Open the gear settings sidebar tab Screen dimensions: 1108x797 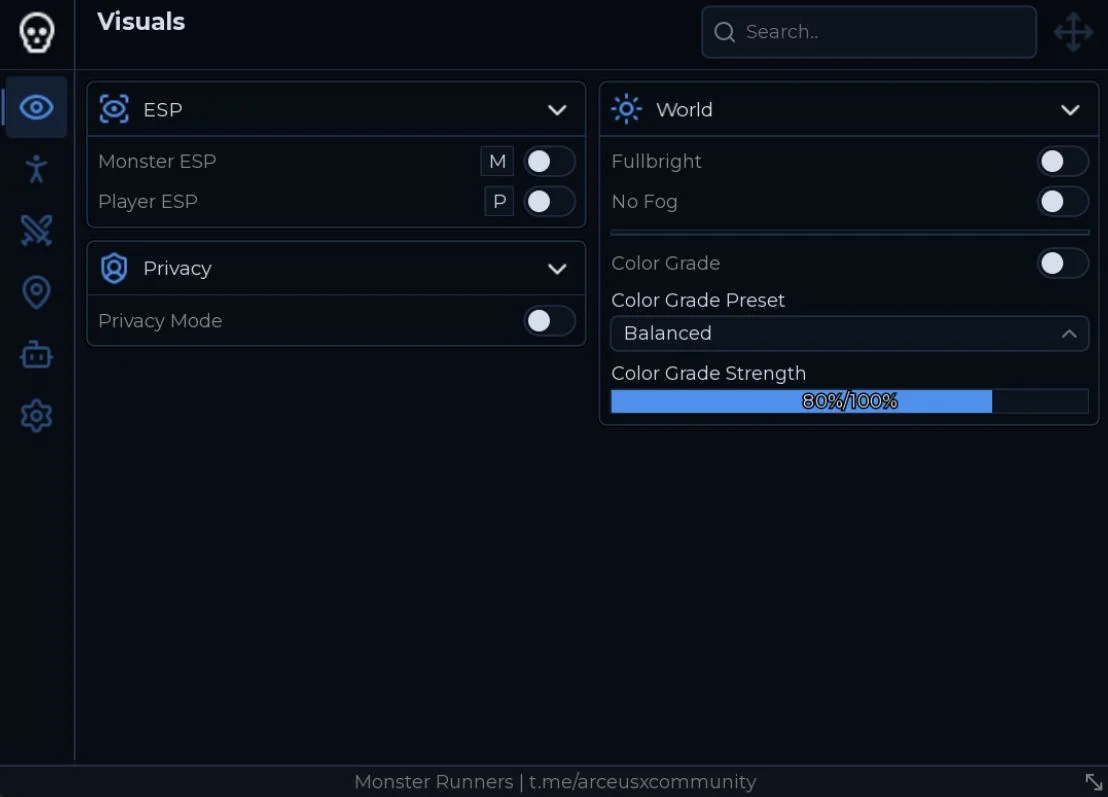coord(36,415)
